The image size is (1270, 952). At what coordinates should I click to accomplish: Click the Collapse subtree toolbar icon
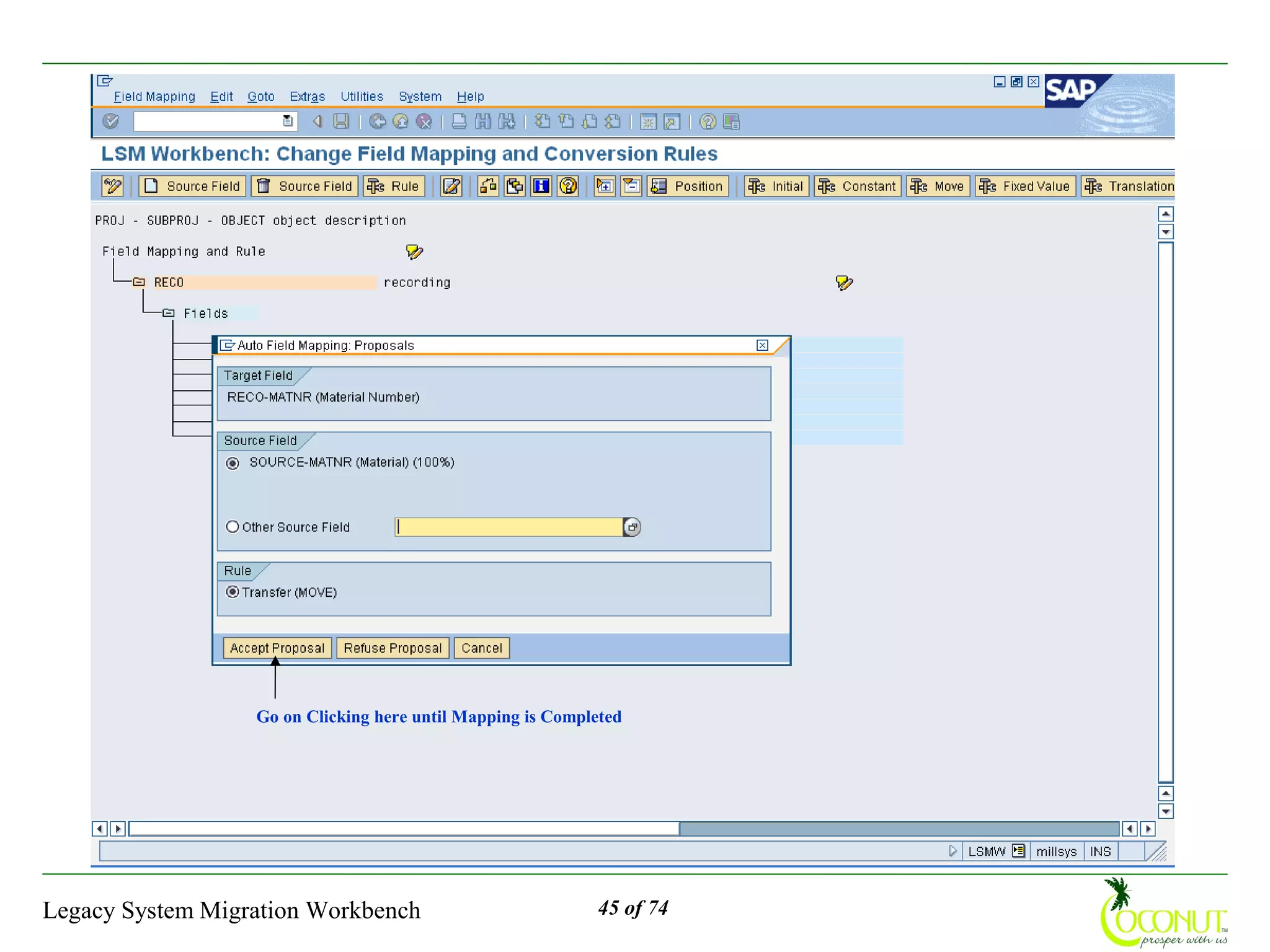(631, 186)
